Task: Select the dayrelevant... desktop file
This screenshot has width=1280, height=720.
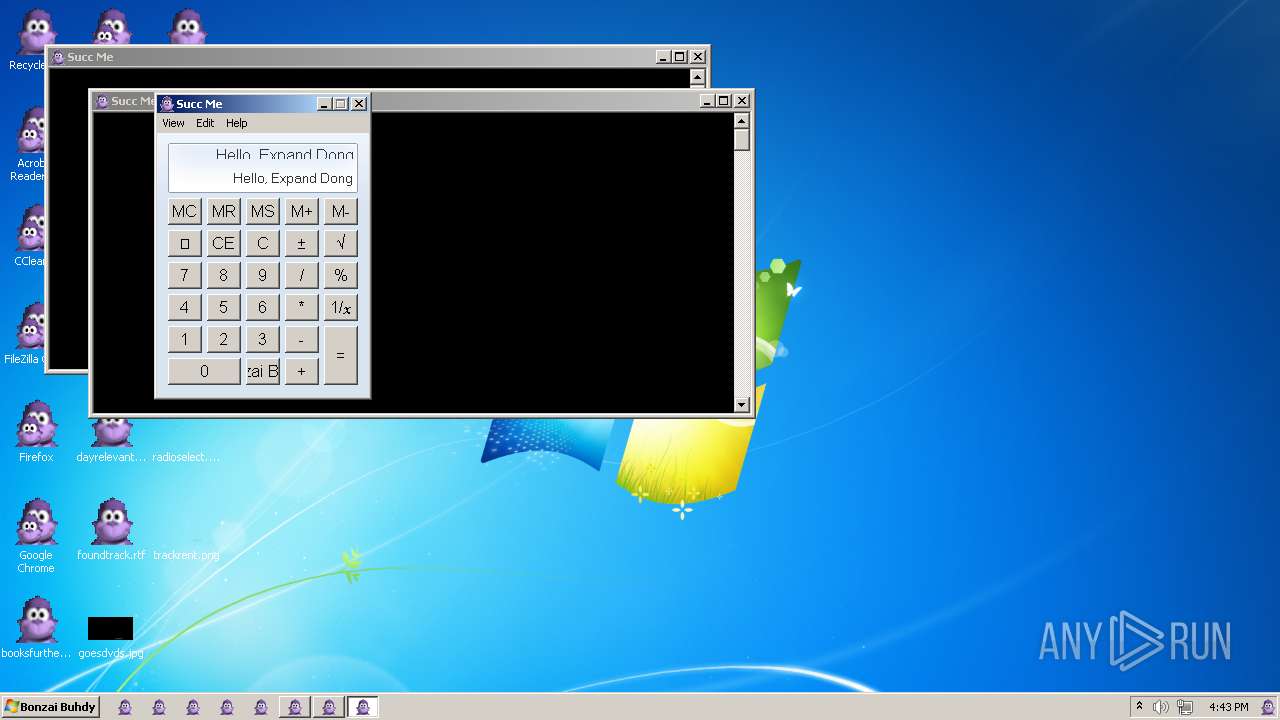Action: click(111, 438)
